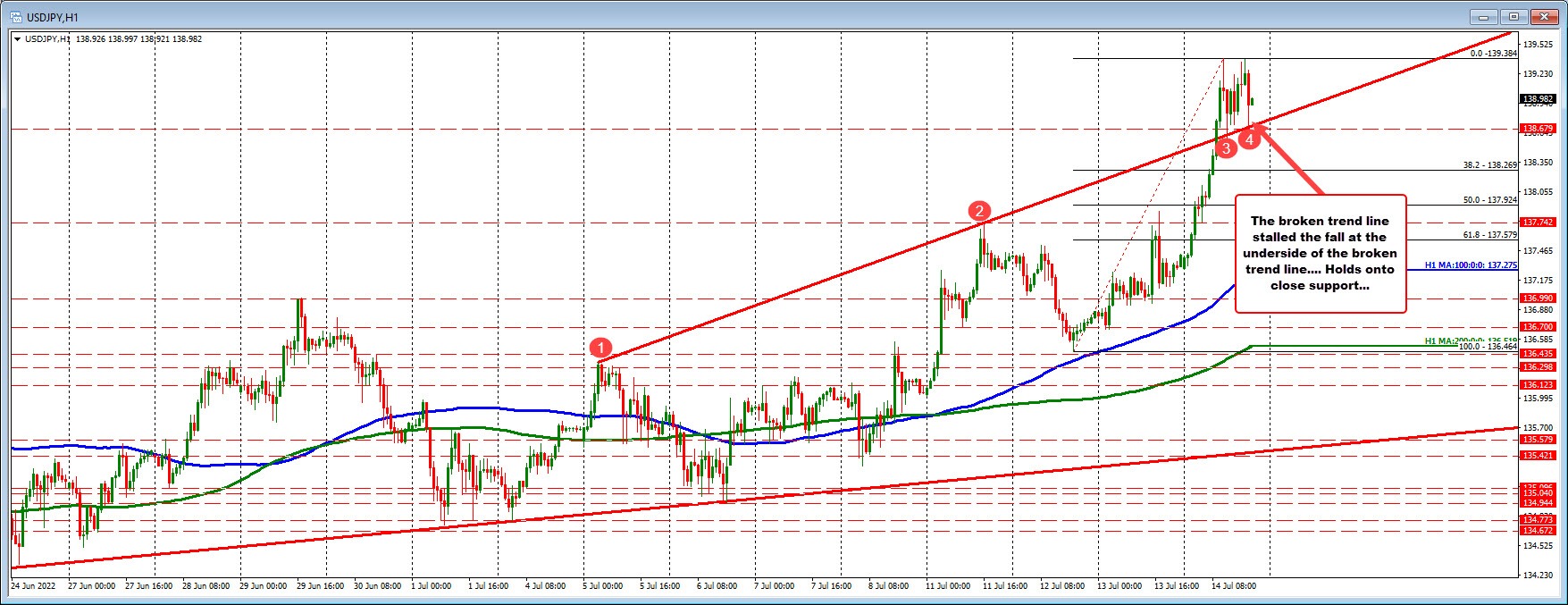
Task: Click the 7 Jul 00:00 time axis label
Action: point(776,586)
